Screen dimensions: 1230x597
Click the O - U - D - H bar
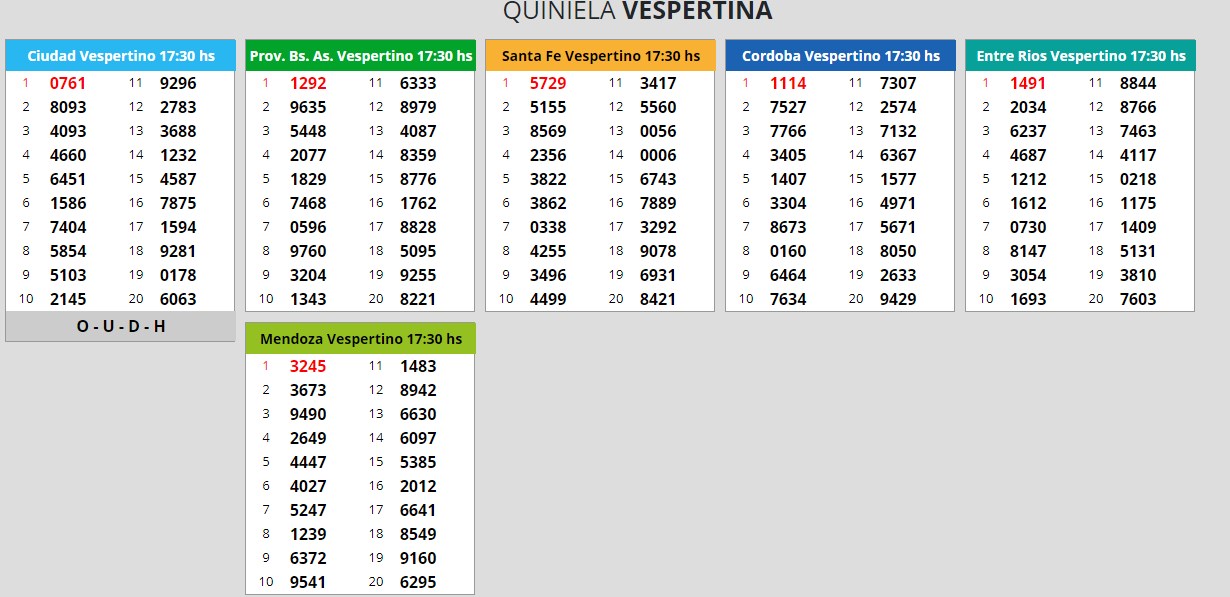(x=120, y=327)
